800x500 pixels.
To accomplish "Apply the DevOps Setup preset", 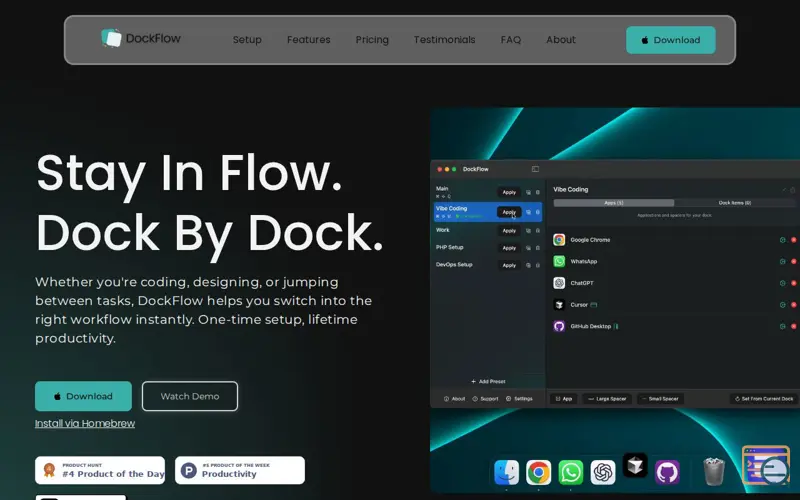I will click(x=509, y=265).
